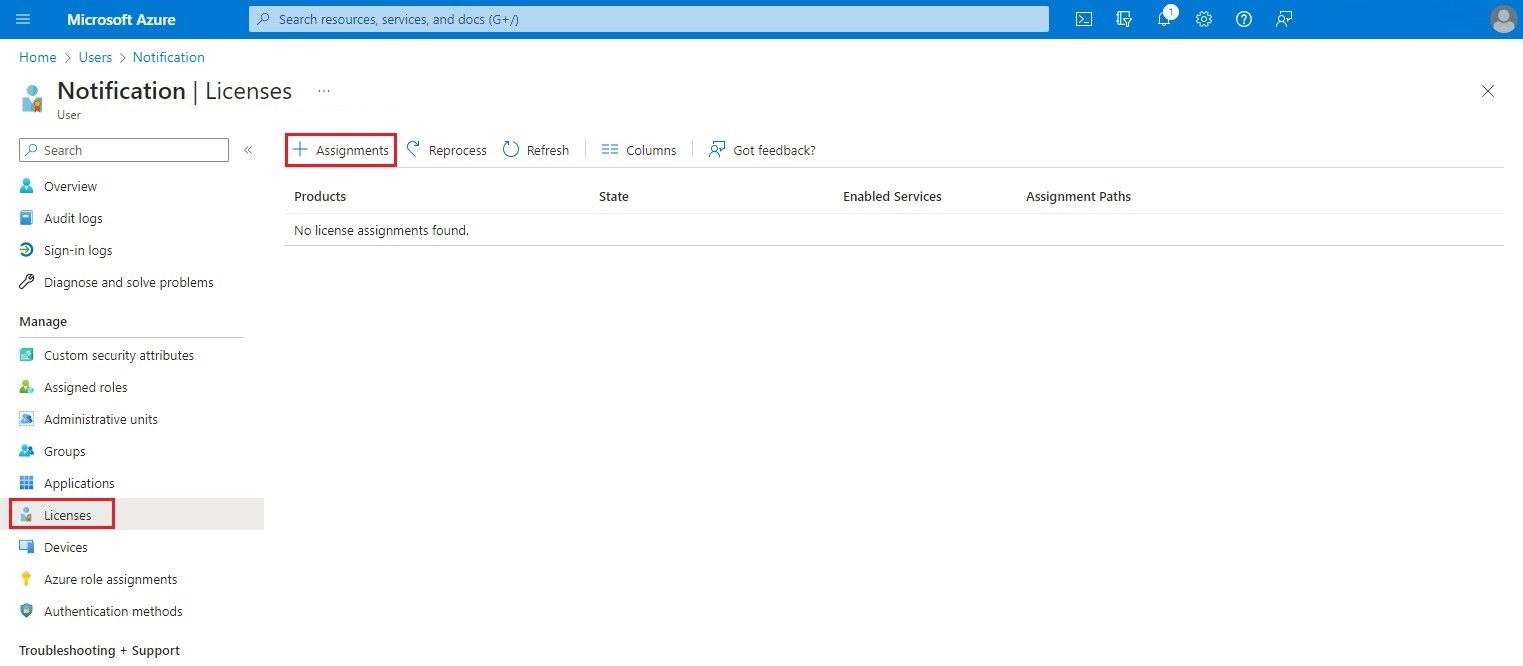Open the portal hamburger menu
Viewport: 1523px width, 666px height.
tap(23, 19)
